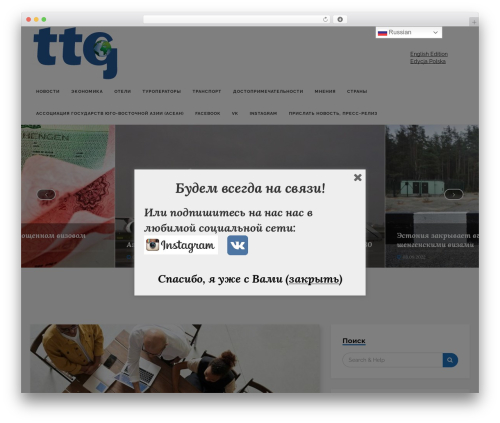
Task: Open the English Edition link
Action: click(429, 54)
